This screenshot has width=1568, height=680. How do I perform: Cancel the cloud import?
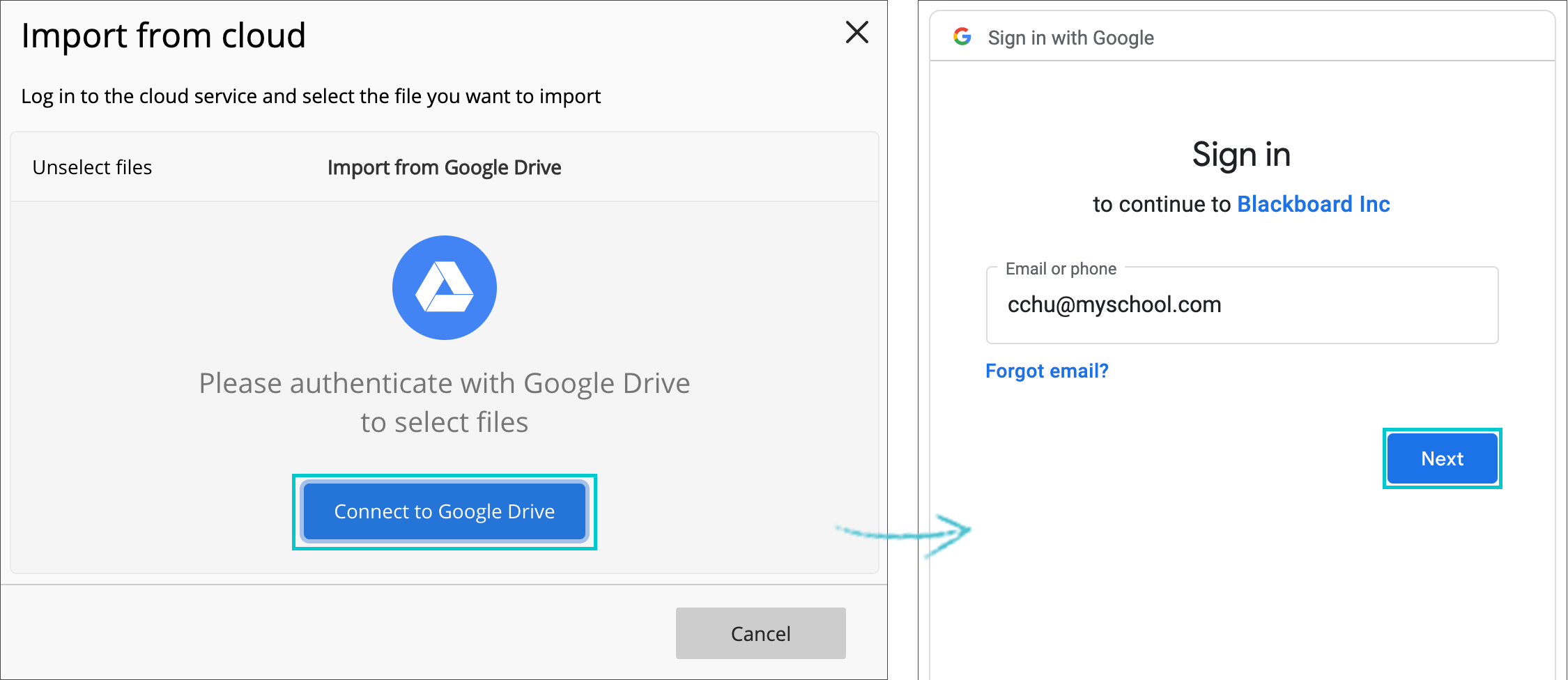760,633
